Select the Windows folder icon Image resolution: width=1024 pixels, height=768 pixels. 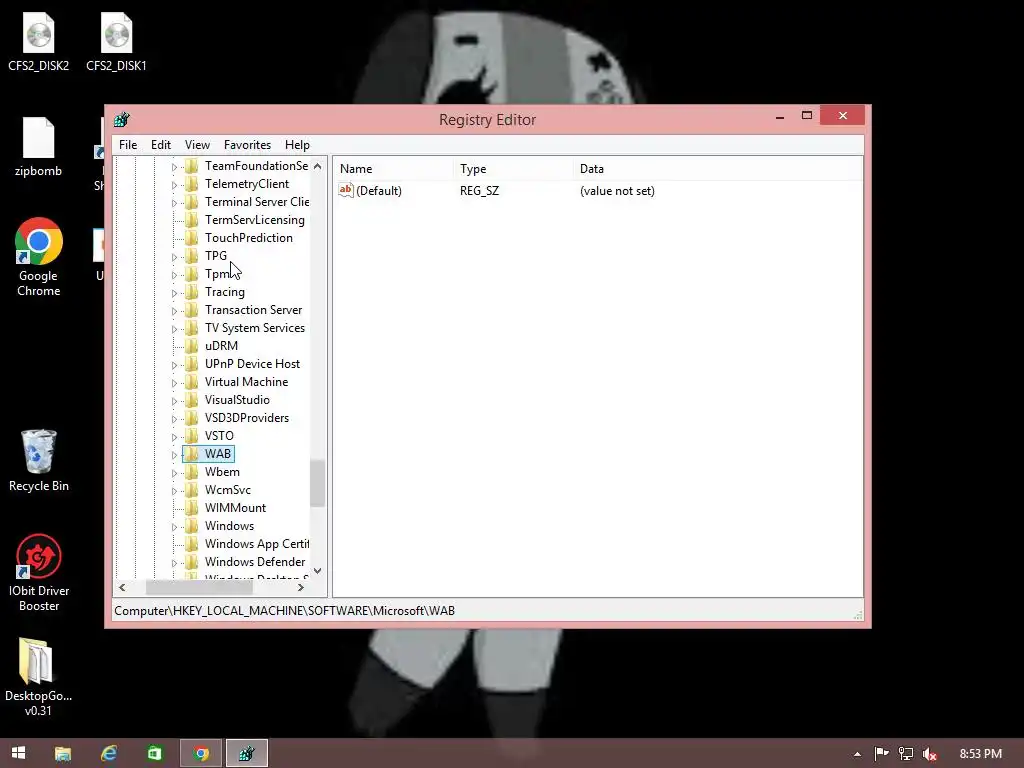pyautogui.click(x=191, y=526)
